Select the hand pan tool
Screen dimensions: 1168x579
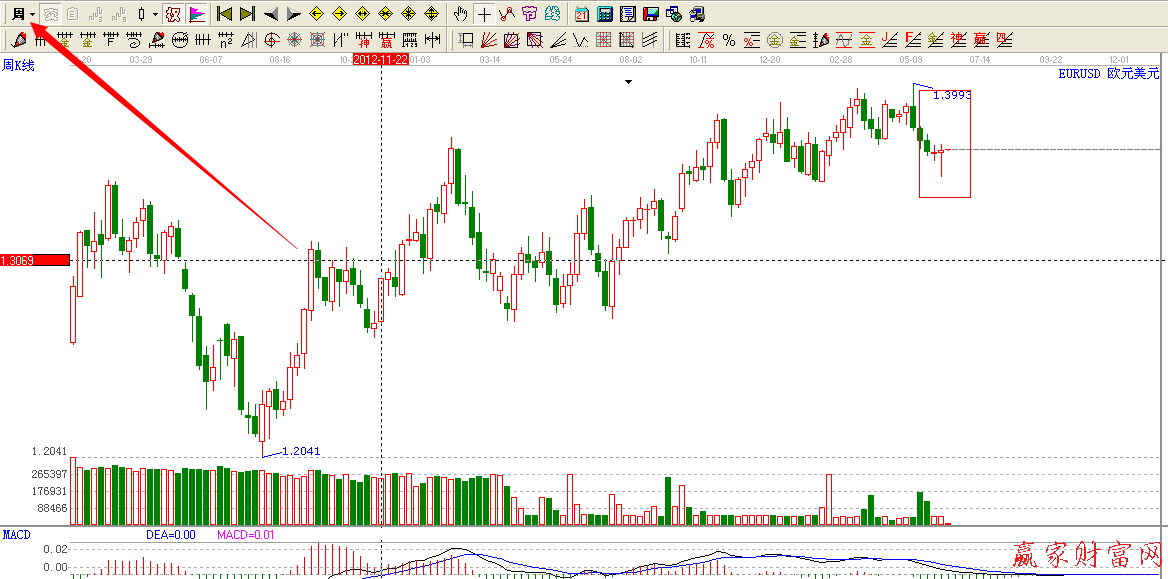(x=460, y=14)
